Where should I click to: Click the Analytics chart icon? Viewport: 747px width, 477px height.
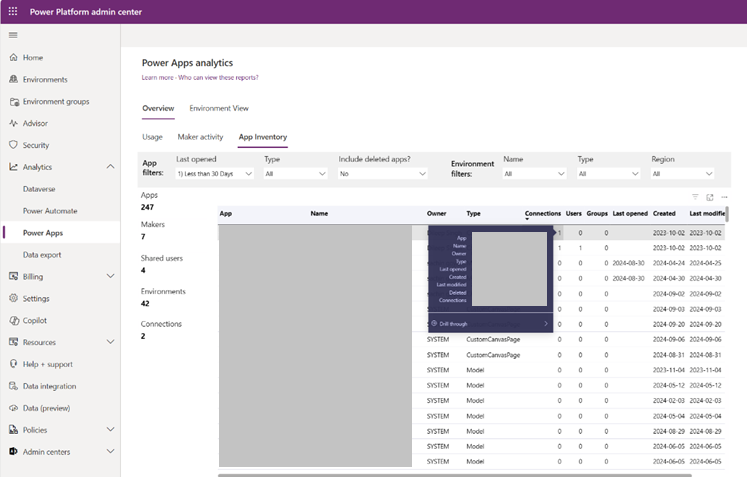click(13, 167)
